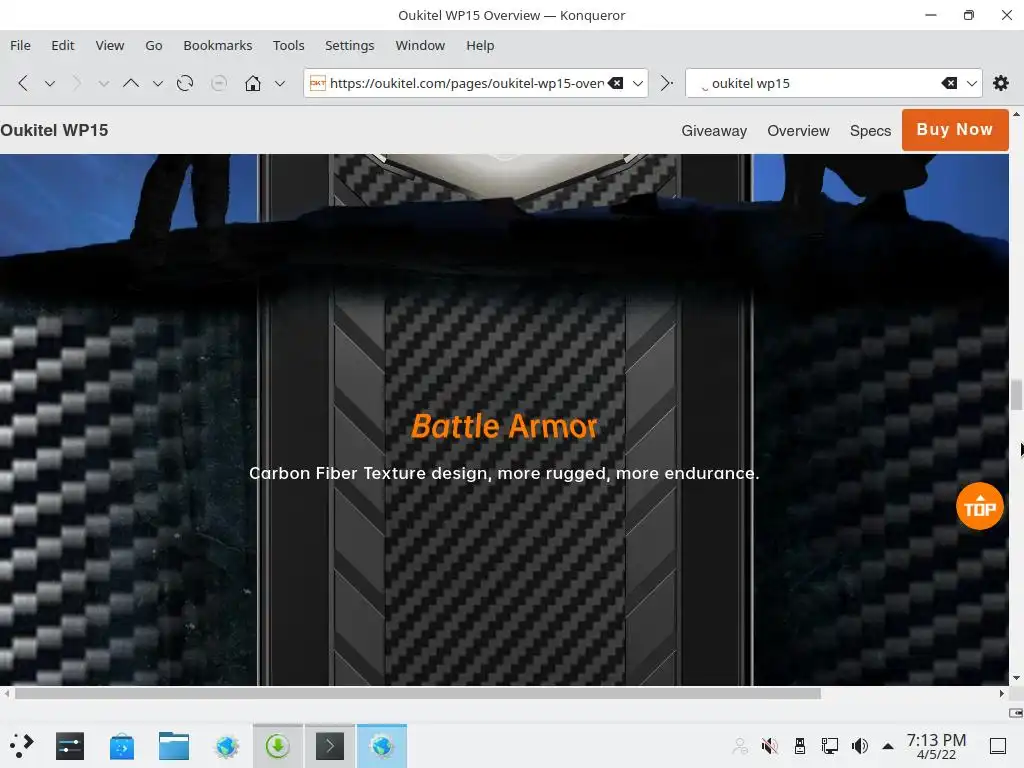Expand the URL history dropdown
This screenshot has width=1024, height=768.
coord(638,84)
